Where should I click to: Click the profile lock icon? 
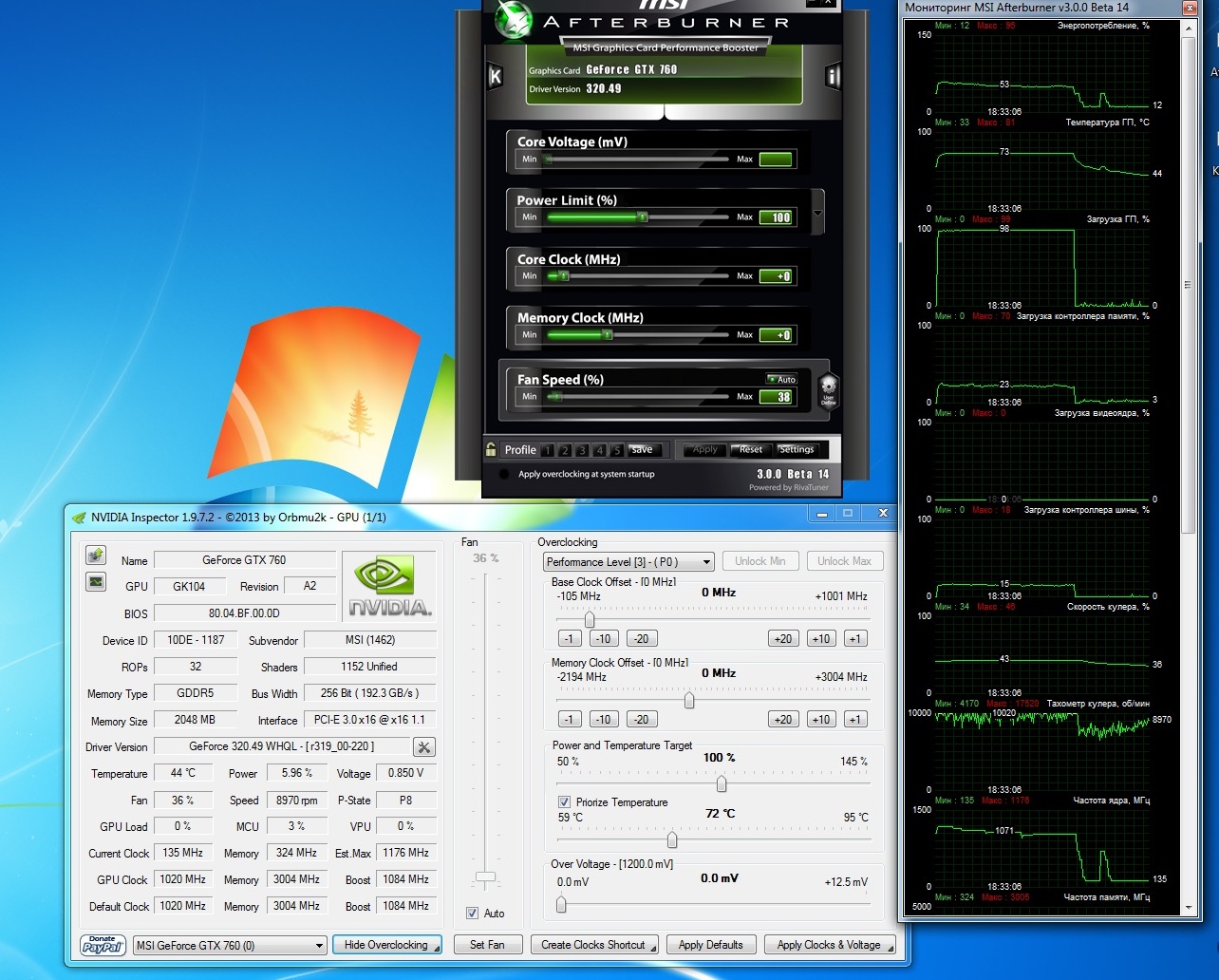click(x=491, y=449)
